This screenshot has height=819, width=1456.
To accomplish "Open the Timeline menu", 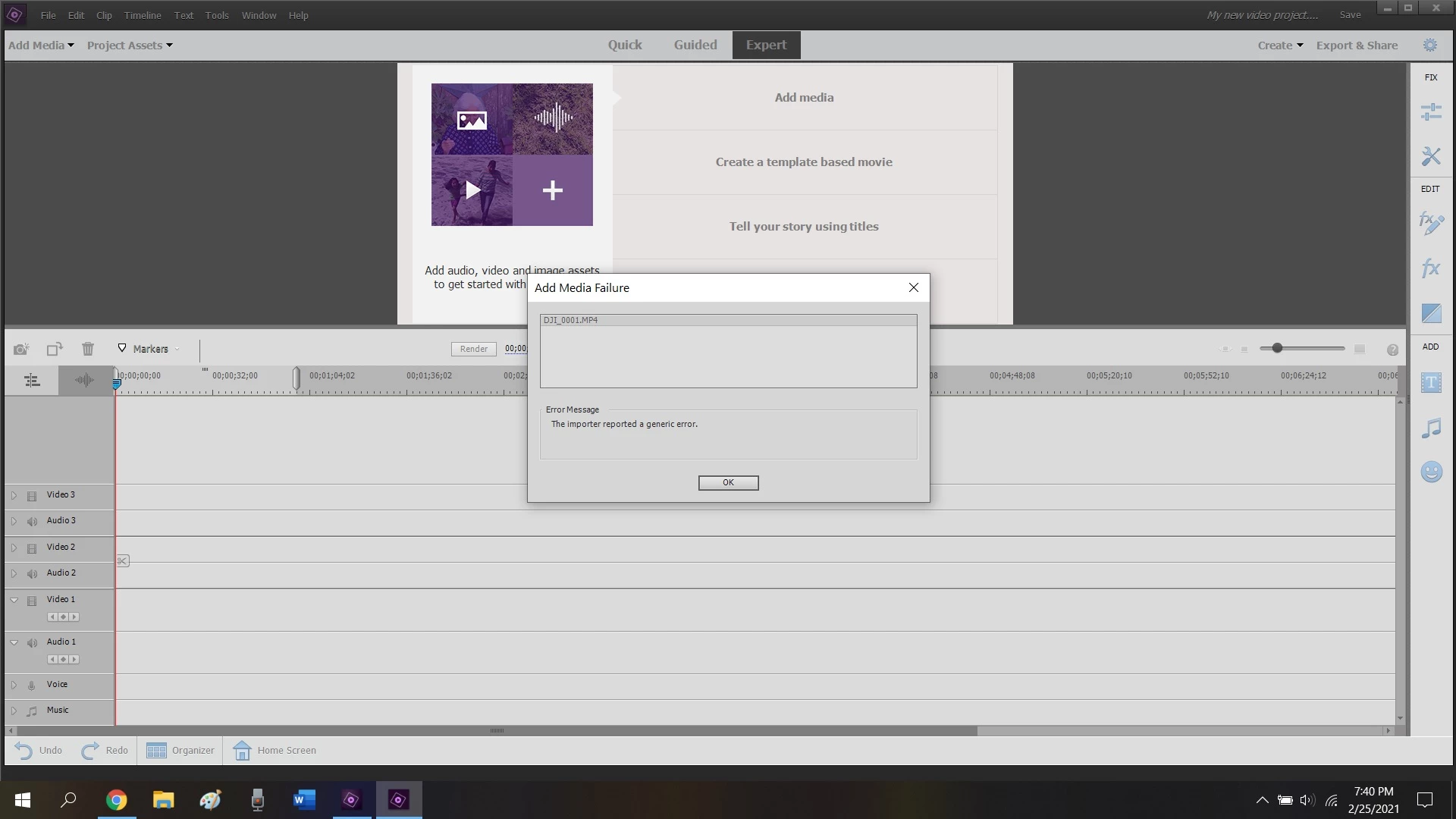I will 143,15.
